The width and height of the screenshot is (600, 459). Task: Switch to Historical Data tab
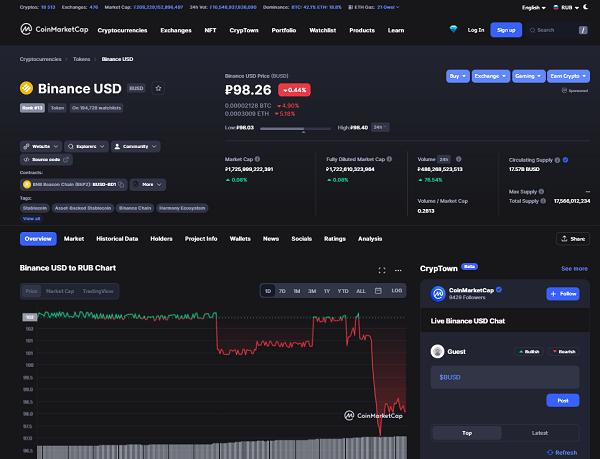click(x=117, y=239)
